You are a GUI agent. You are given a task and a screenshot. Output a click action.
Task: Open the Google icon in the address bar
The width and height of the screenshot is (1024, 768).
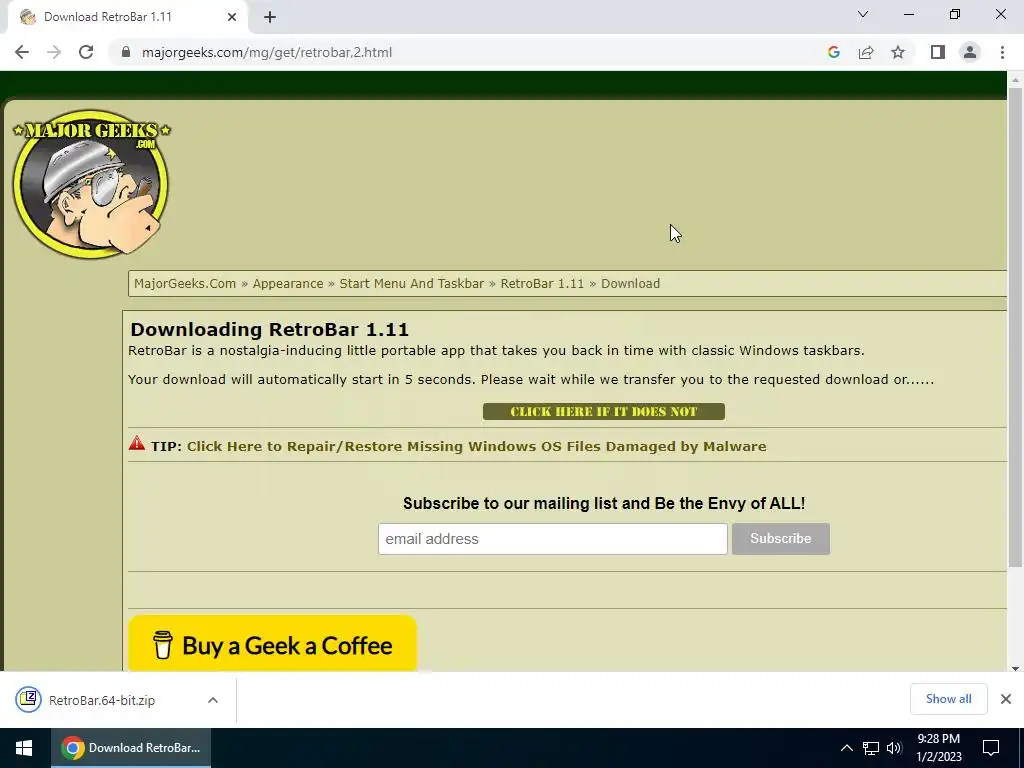(833, 52)
